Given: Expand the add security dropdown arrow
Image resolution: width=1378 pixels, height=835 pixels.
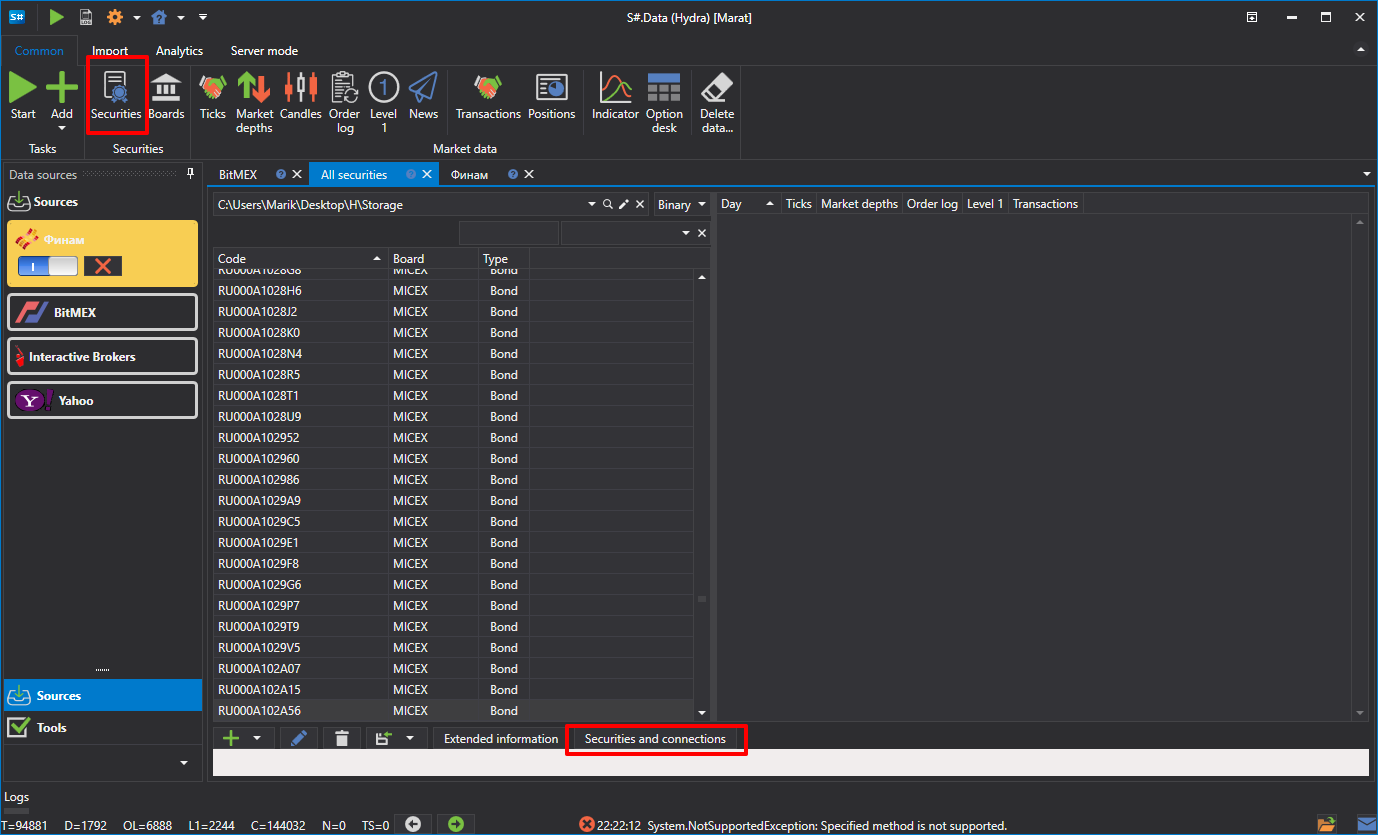Looking at the screenshot, I should click(257, 738).
